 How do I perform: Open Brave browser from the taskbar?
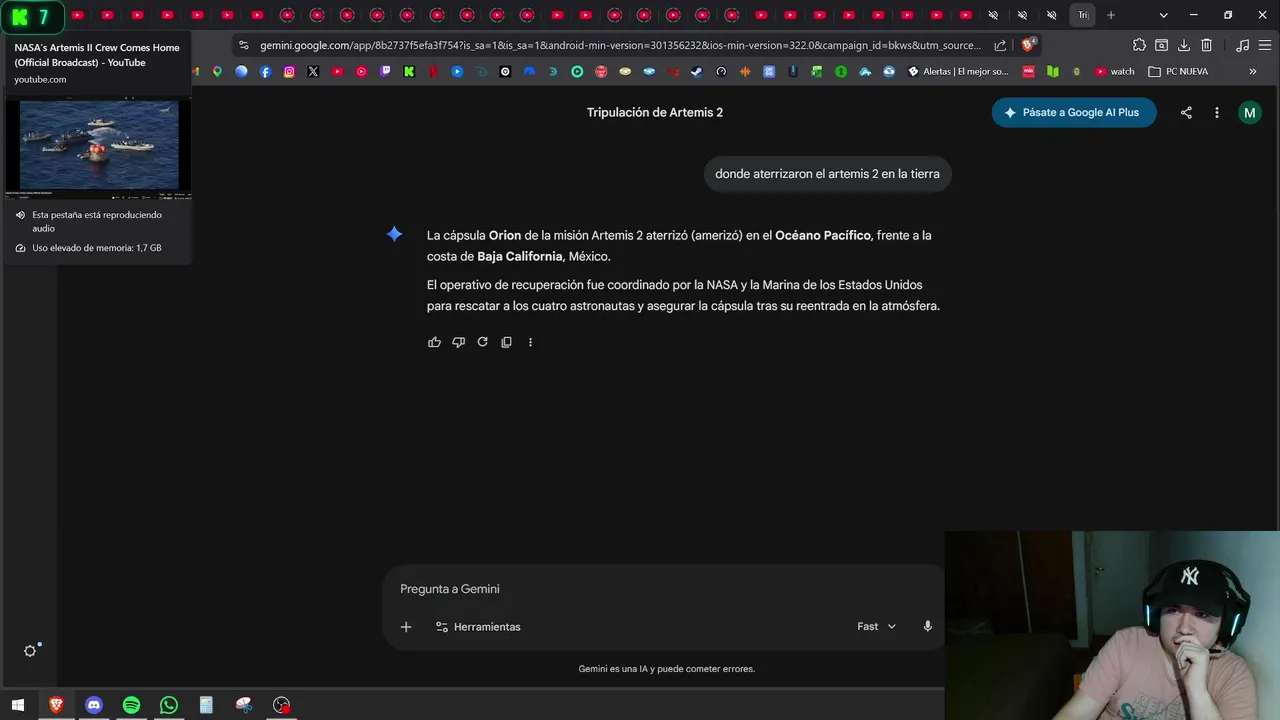point(56,705)
